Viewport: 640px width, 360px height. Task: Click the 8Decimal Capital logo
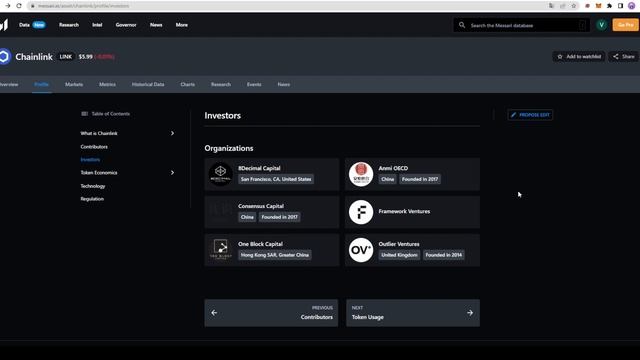pos(220,174)
